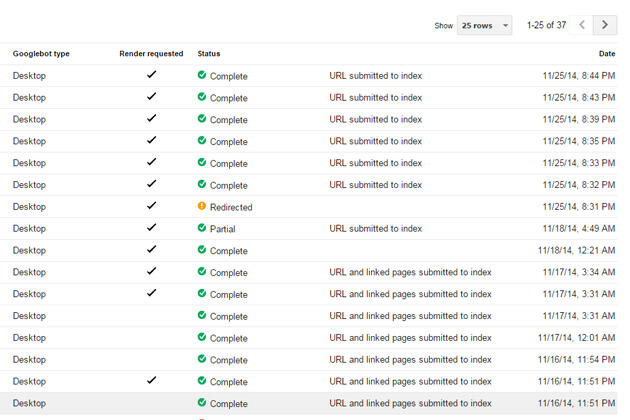The width and height of the screenshot is (630, 420).
Task: Click linked pages submitted text for 12:01 AM
Action: (x=410, y=338)
